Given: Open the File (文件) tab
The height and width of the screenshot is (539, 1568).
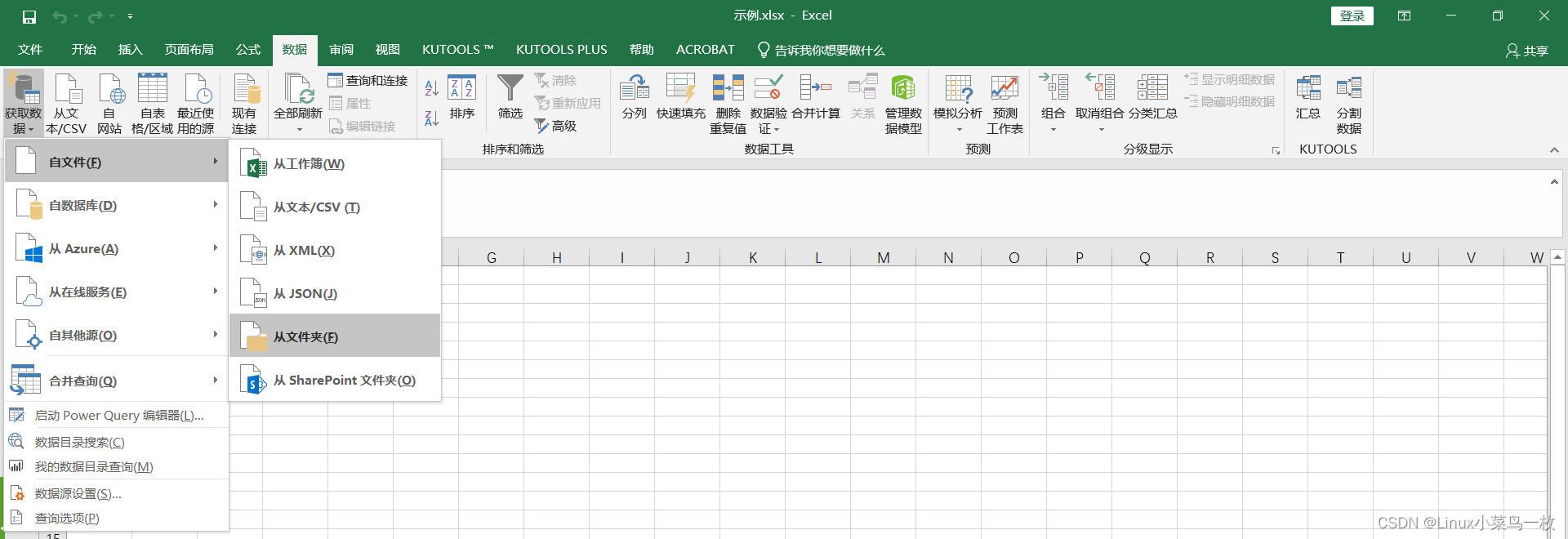Looking at the screenshot, I should 30,50.
